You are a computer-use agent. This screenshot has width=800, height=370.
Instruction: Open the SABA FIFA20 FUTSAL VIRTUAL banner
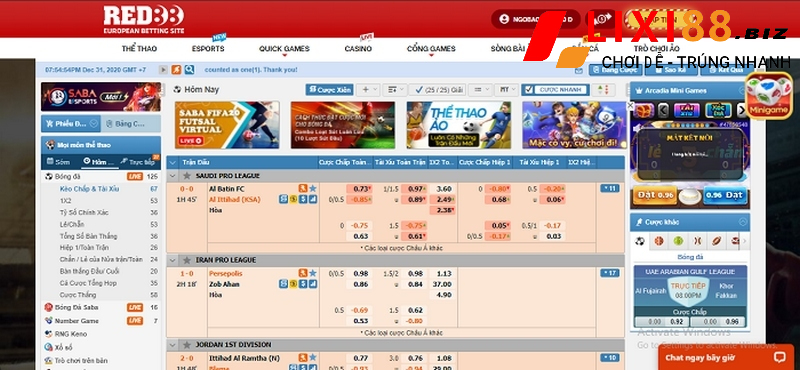(227, 125)
